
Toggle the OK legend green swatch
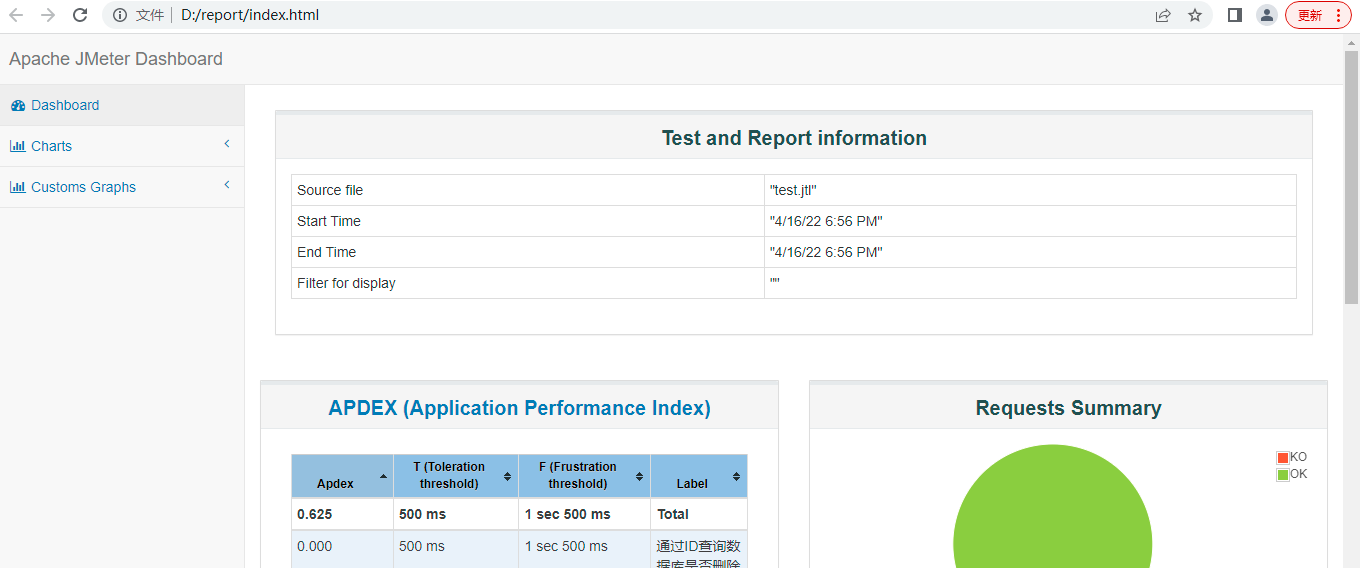pyautogui.click(x=1283, y=474)
